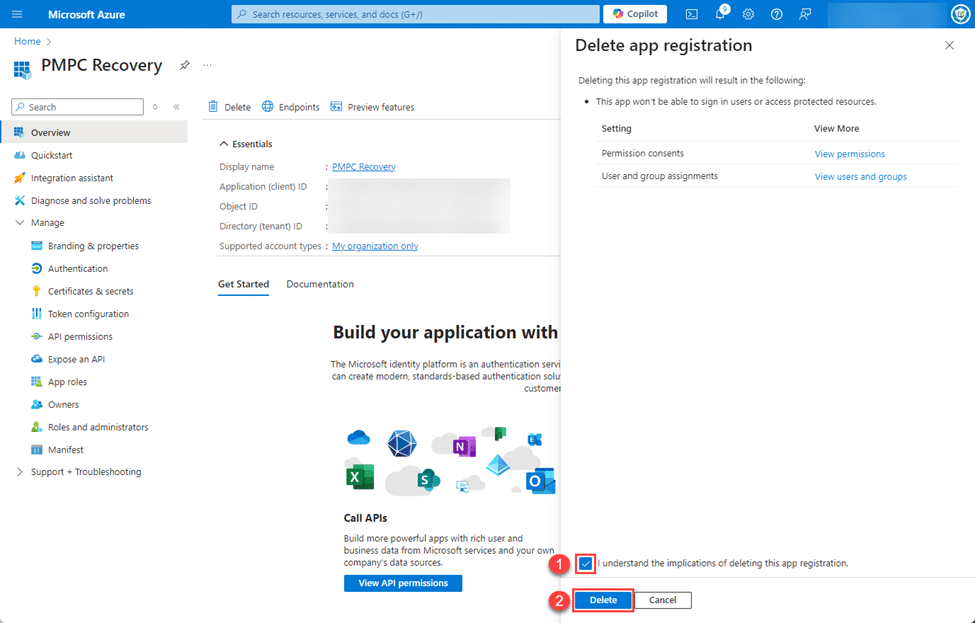975x623 pixels.
Task: Open API permissions in the sidebar
Action: tap(80, 337)
